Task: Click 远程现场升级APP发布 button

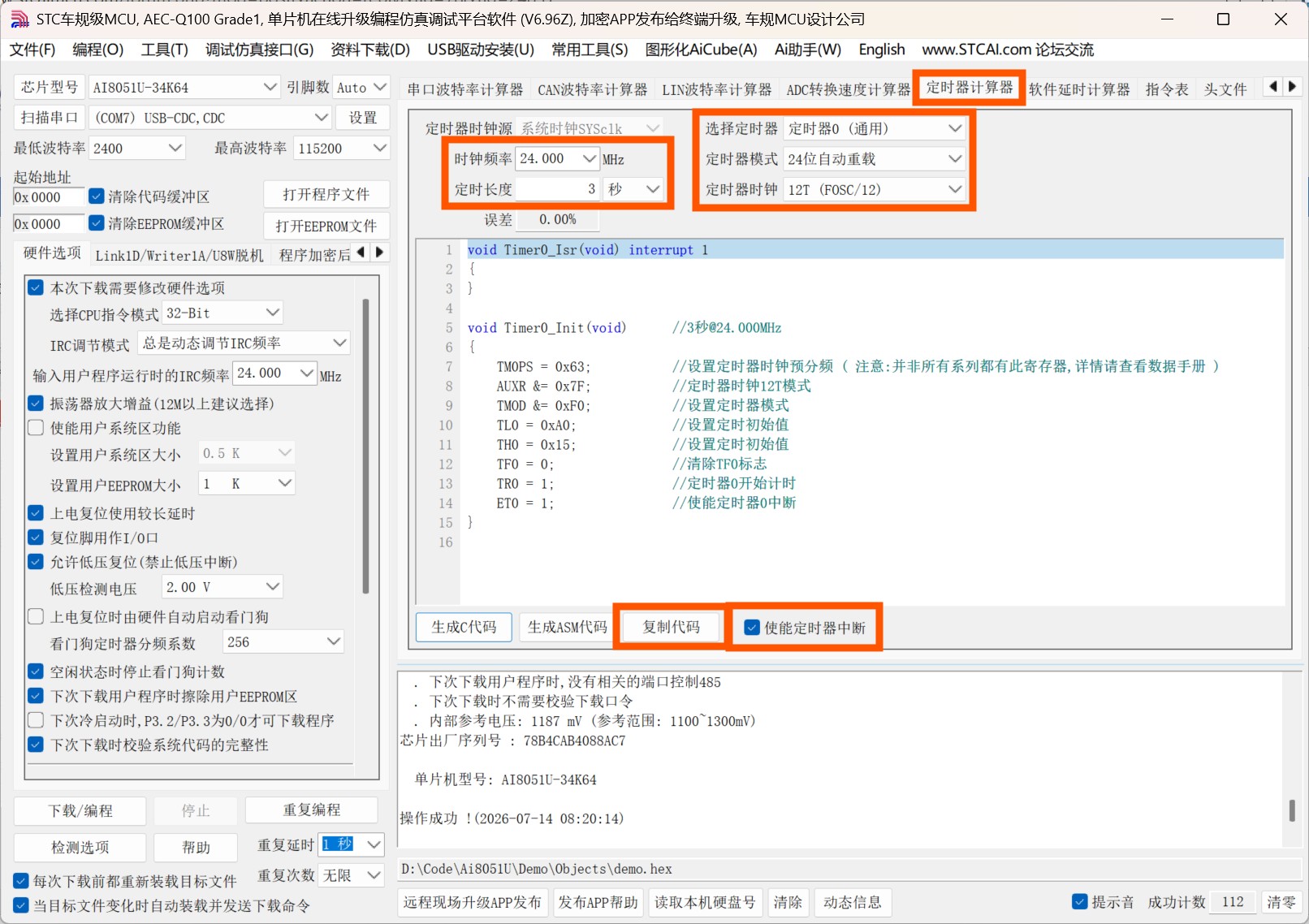Action: (x=473, y=902)
